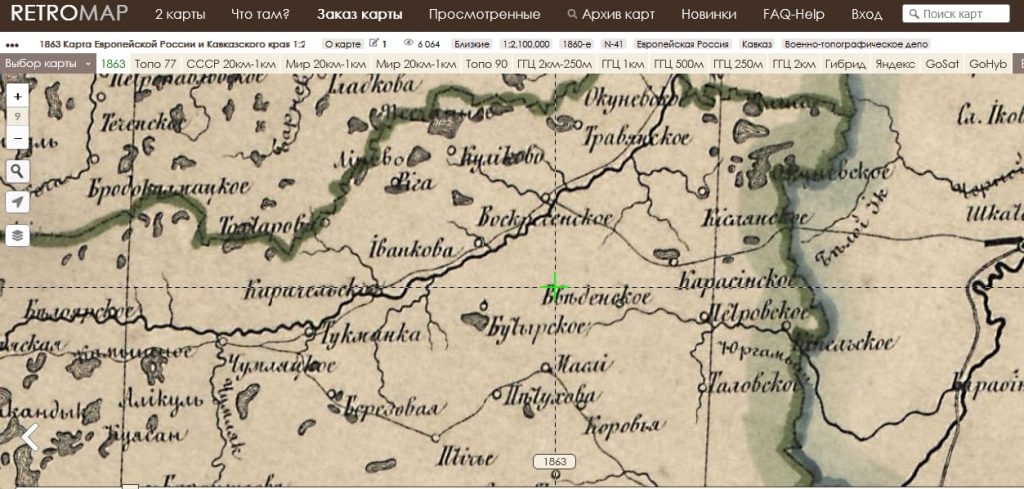
Task: Open the 'Заказ карты' page
Action: [x=359, y=14]
